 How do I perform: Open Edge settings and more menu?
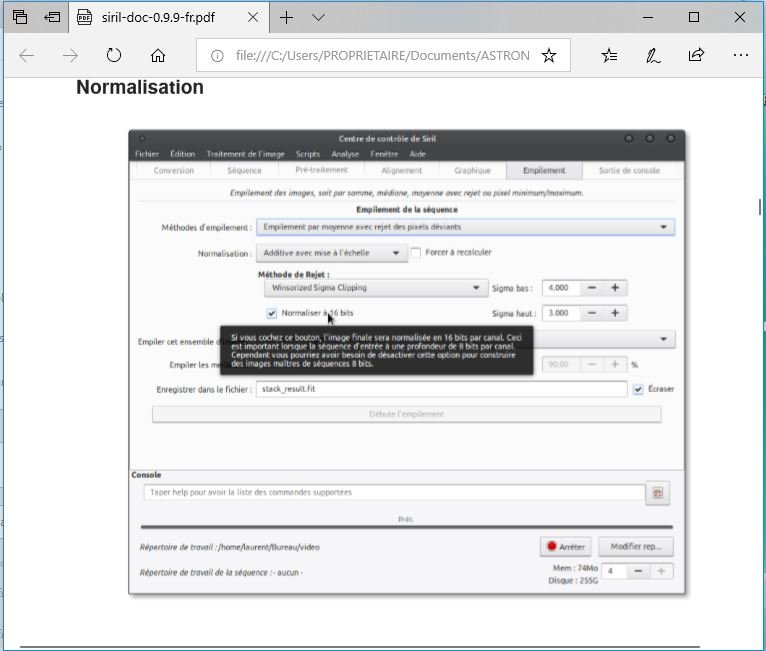coord(741,55)
